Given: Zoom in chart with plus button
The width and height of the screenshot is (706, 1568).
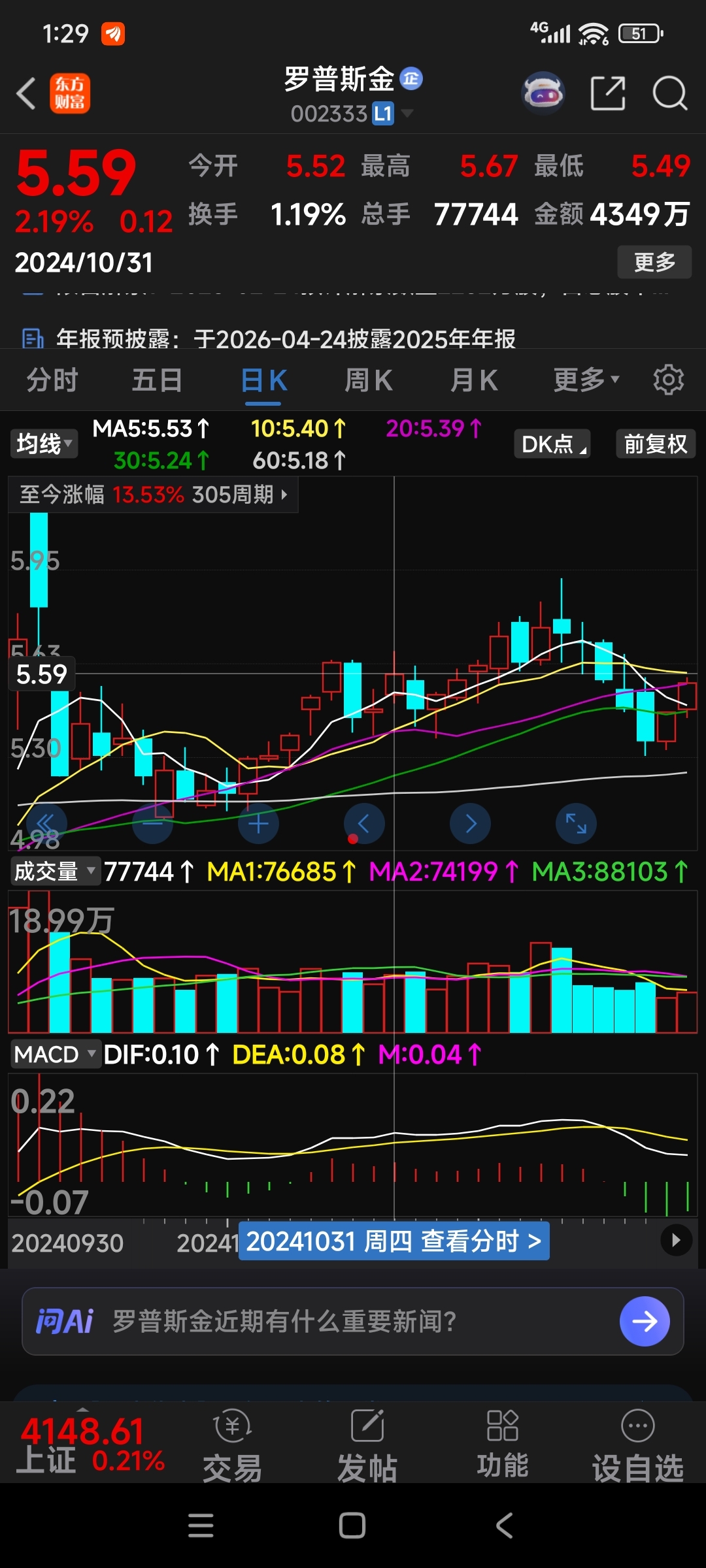Looking at the screenshot, I should [x=258, y=823].
